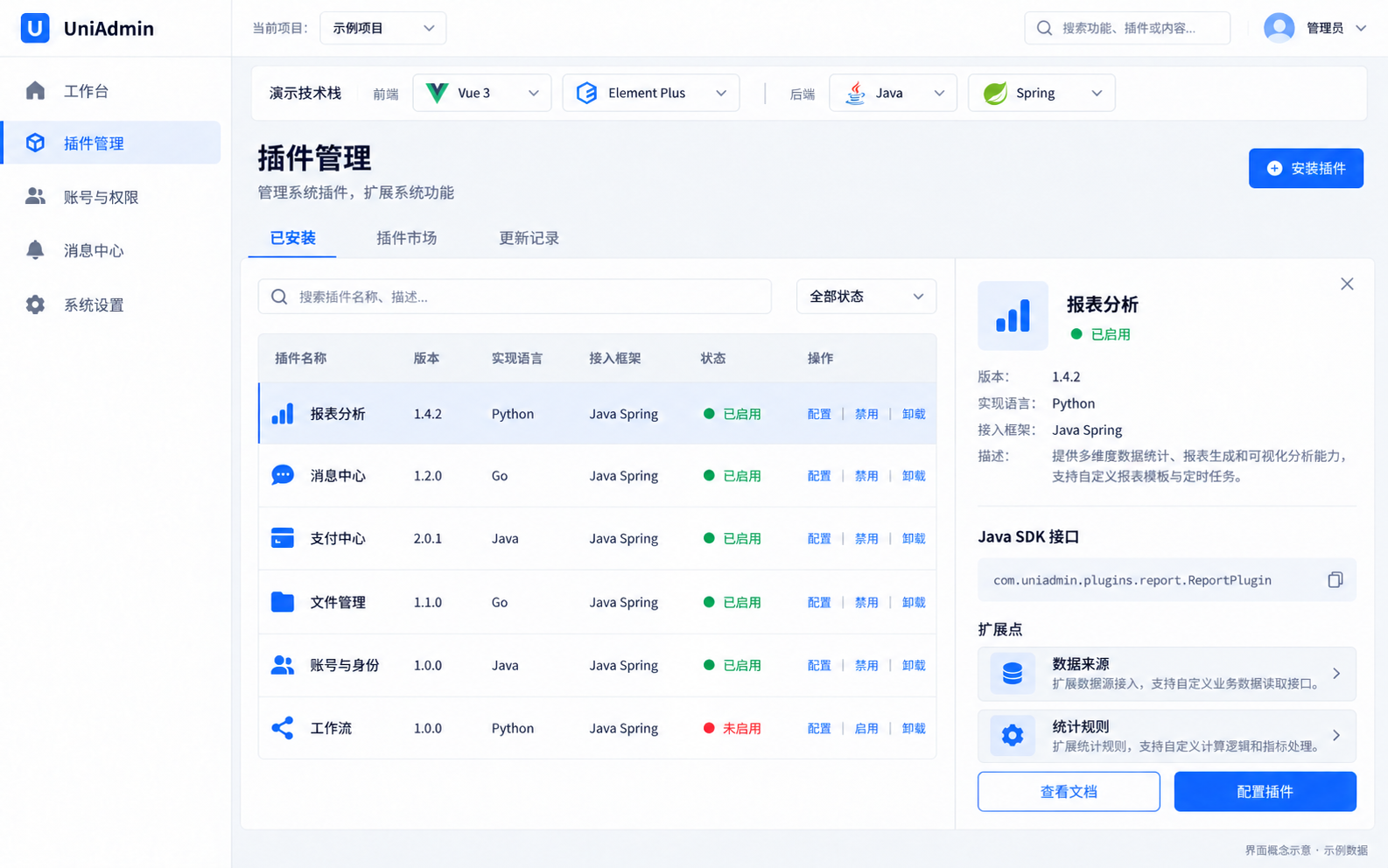Click the 文件管理 folder icon
Image resolution: width=1388 pixels, height=868 pixels.
pyautogui.click(x=283, y=601)
